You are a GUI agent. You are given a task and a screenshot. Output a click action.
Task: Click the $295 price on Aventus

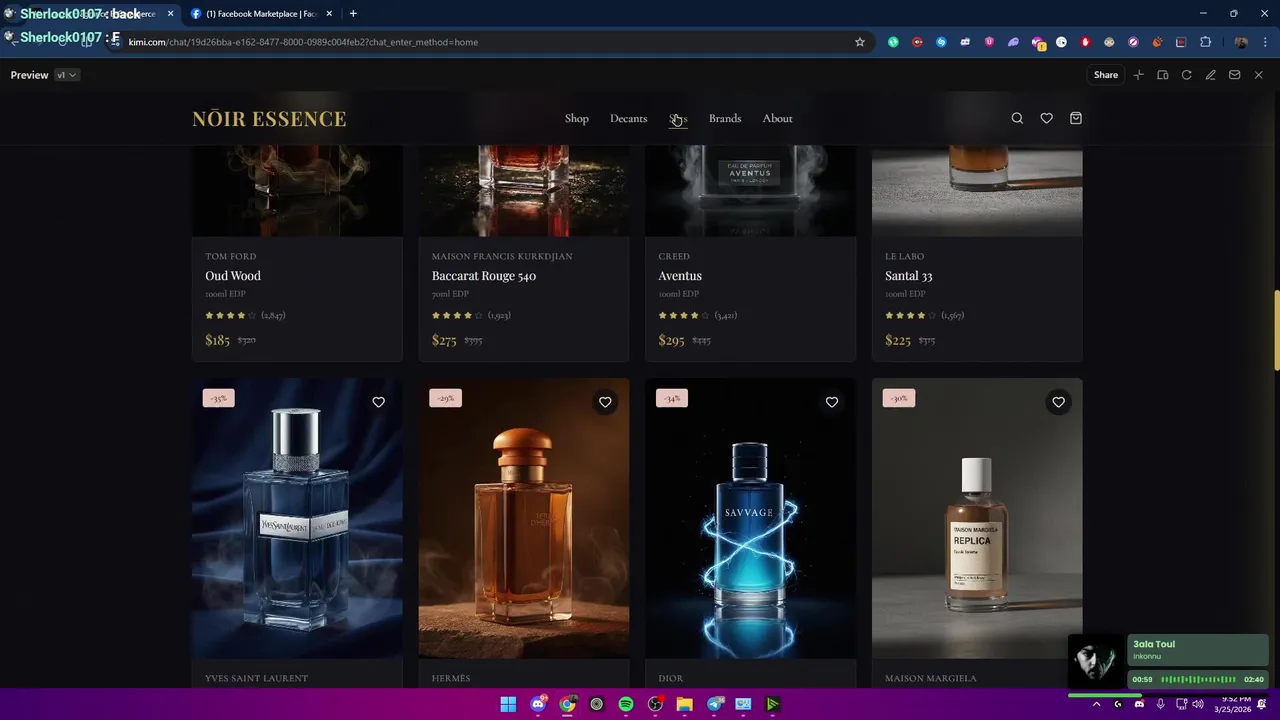(x=671, y=340)
